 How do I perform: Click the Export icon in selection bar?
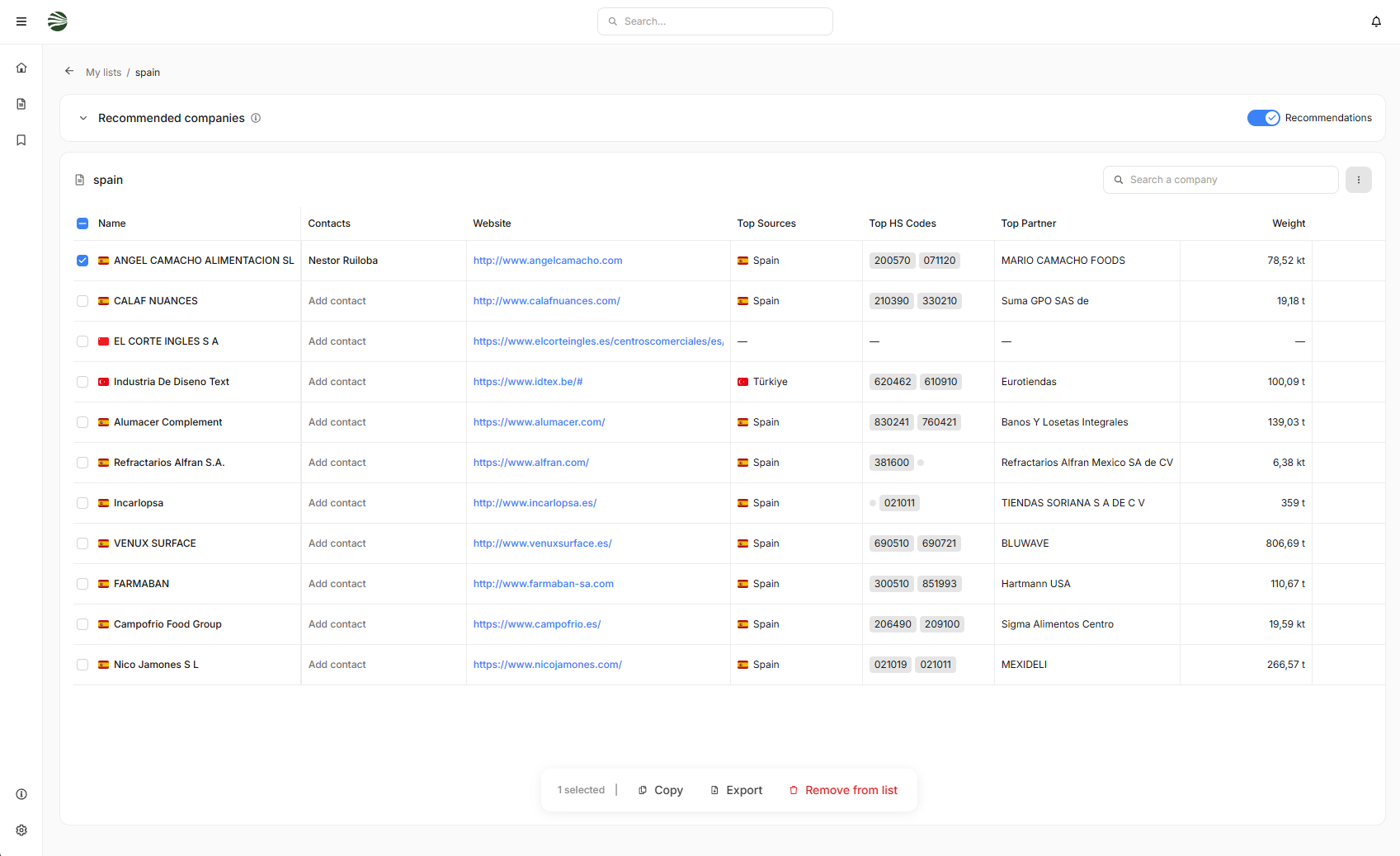pos(714,790)
